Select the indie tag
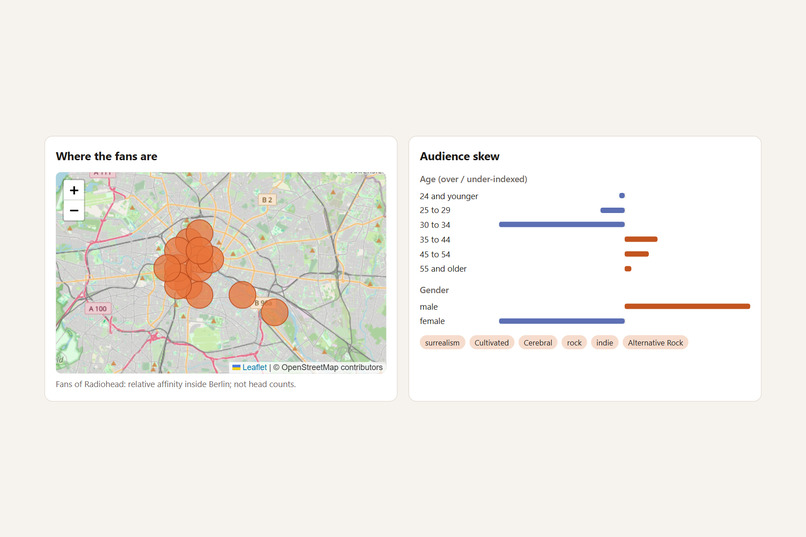The height and width of the screenshot is (537, 806). point(604,343)
